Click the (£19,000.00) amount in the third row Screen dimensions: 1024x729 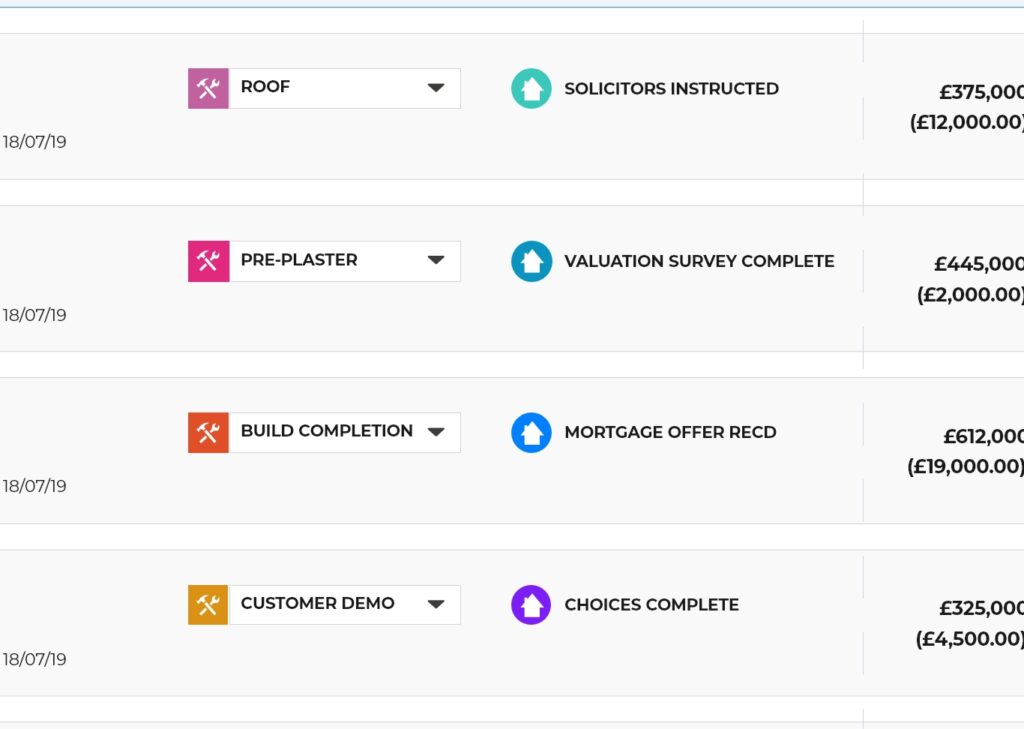pos(965,467)
